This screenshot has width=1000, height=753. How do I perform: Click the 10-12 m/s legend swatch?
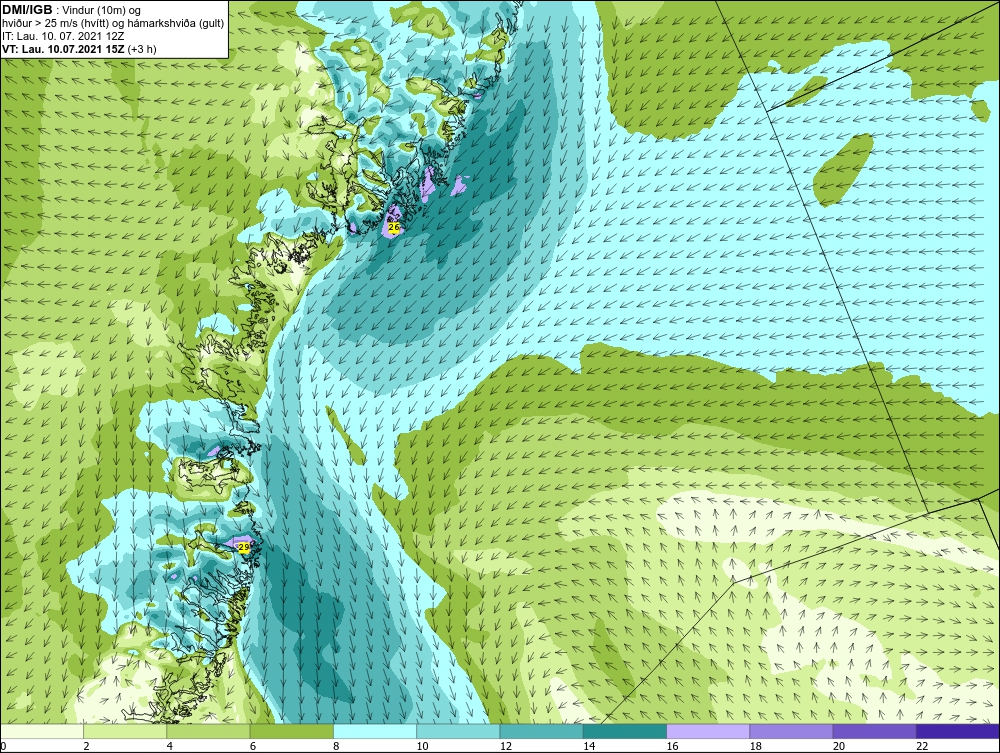point(458,731)
